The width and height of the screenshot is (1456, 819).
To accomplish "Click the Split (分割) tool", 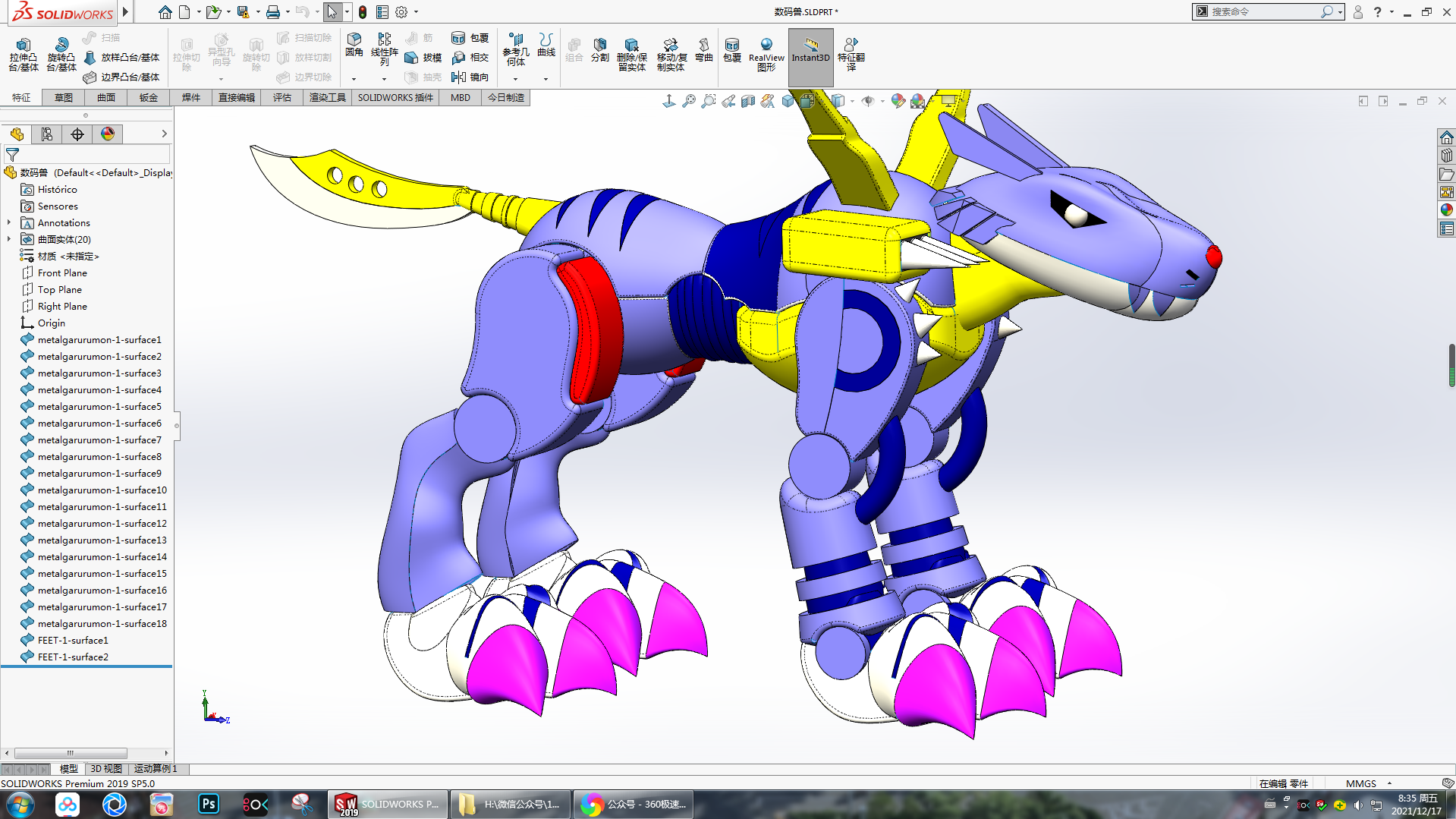I will coord(600,49).
